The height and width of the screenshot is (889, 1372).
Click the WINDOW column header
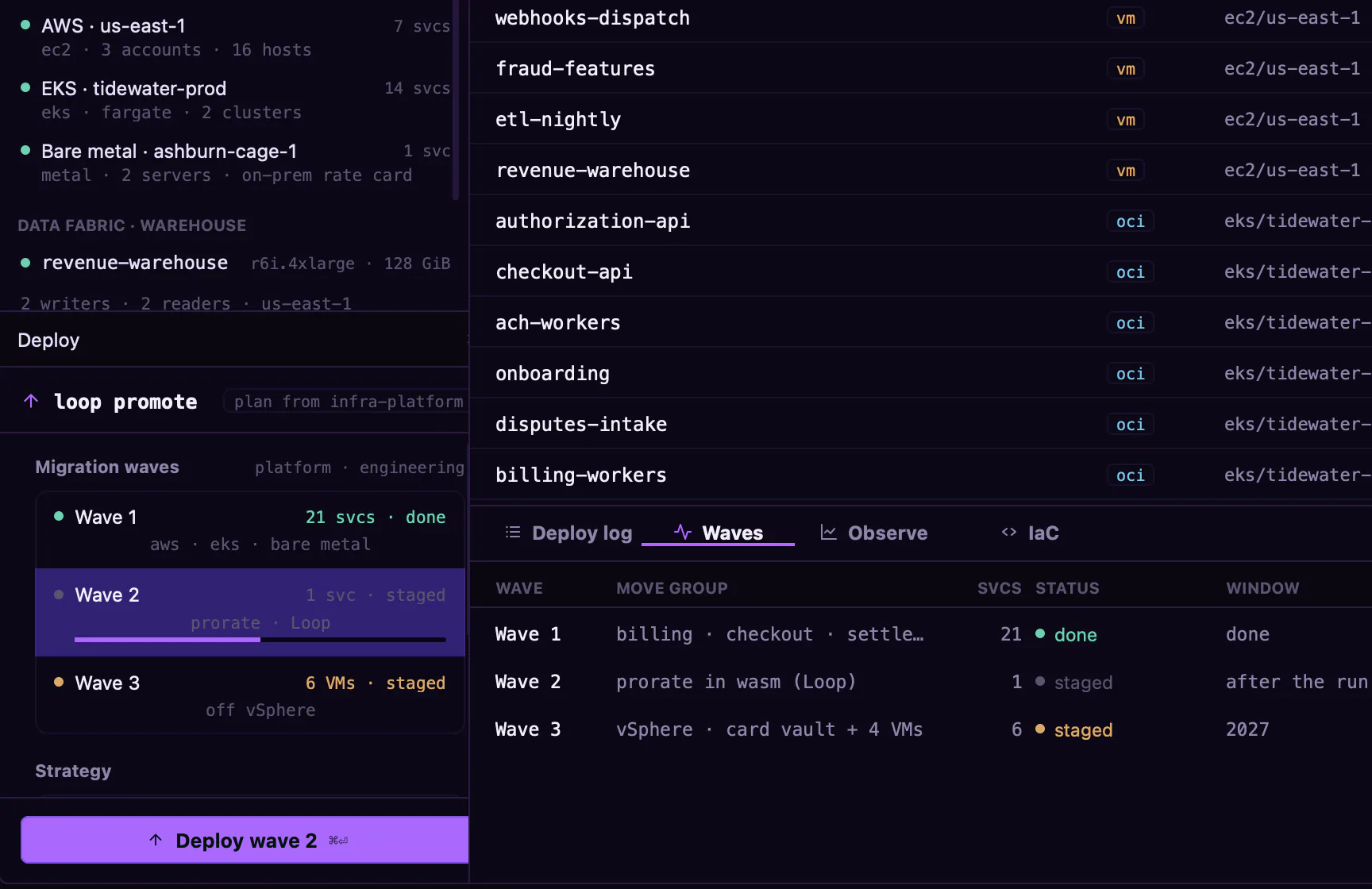pos(1262,588)
